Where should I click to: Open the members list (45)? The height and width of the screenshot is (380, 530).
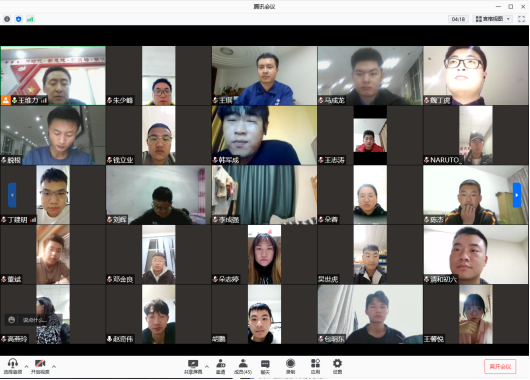pos(243,366)
